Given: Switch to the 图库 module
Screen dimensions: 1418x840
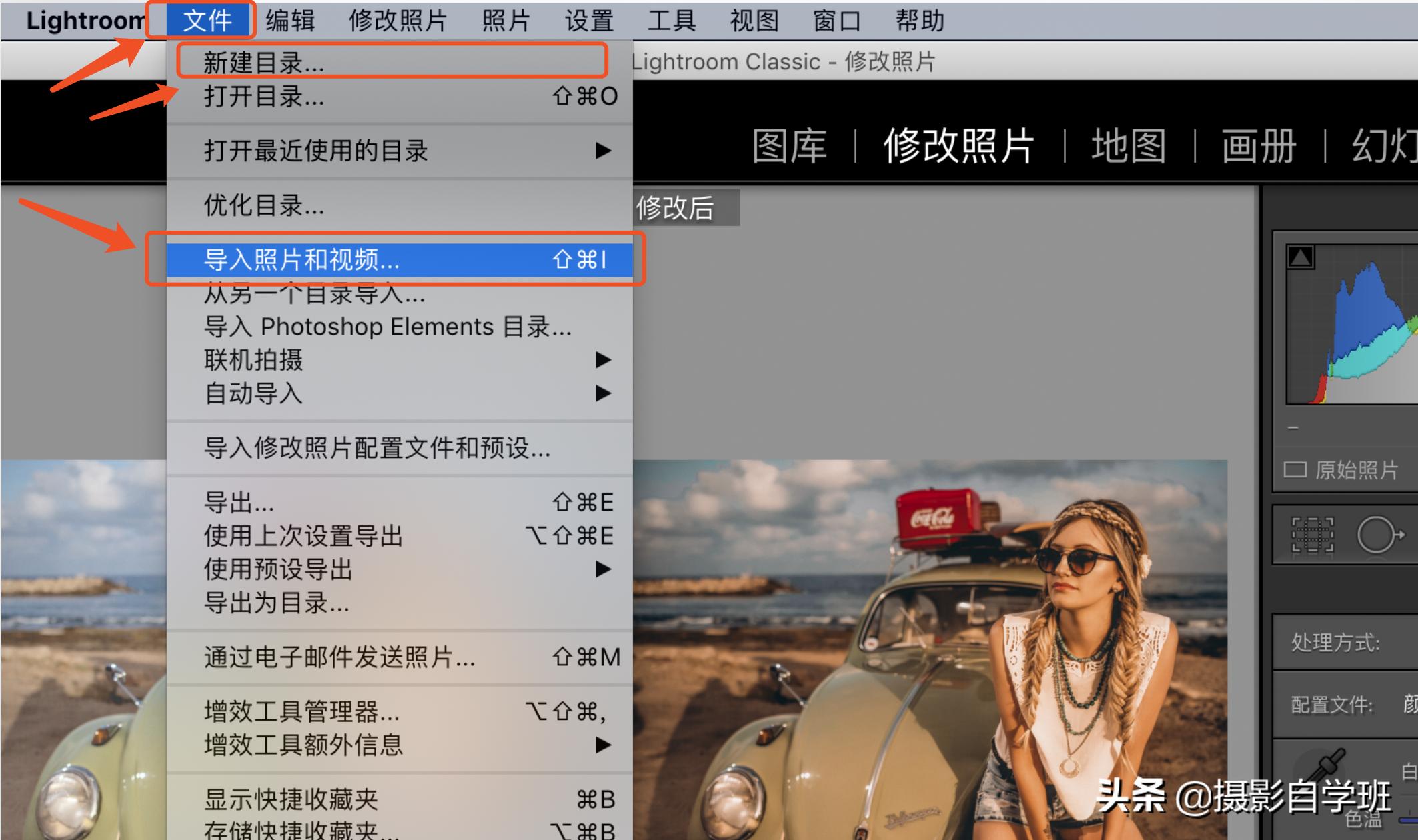Looking at the screenshot, I should 790,145.
